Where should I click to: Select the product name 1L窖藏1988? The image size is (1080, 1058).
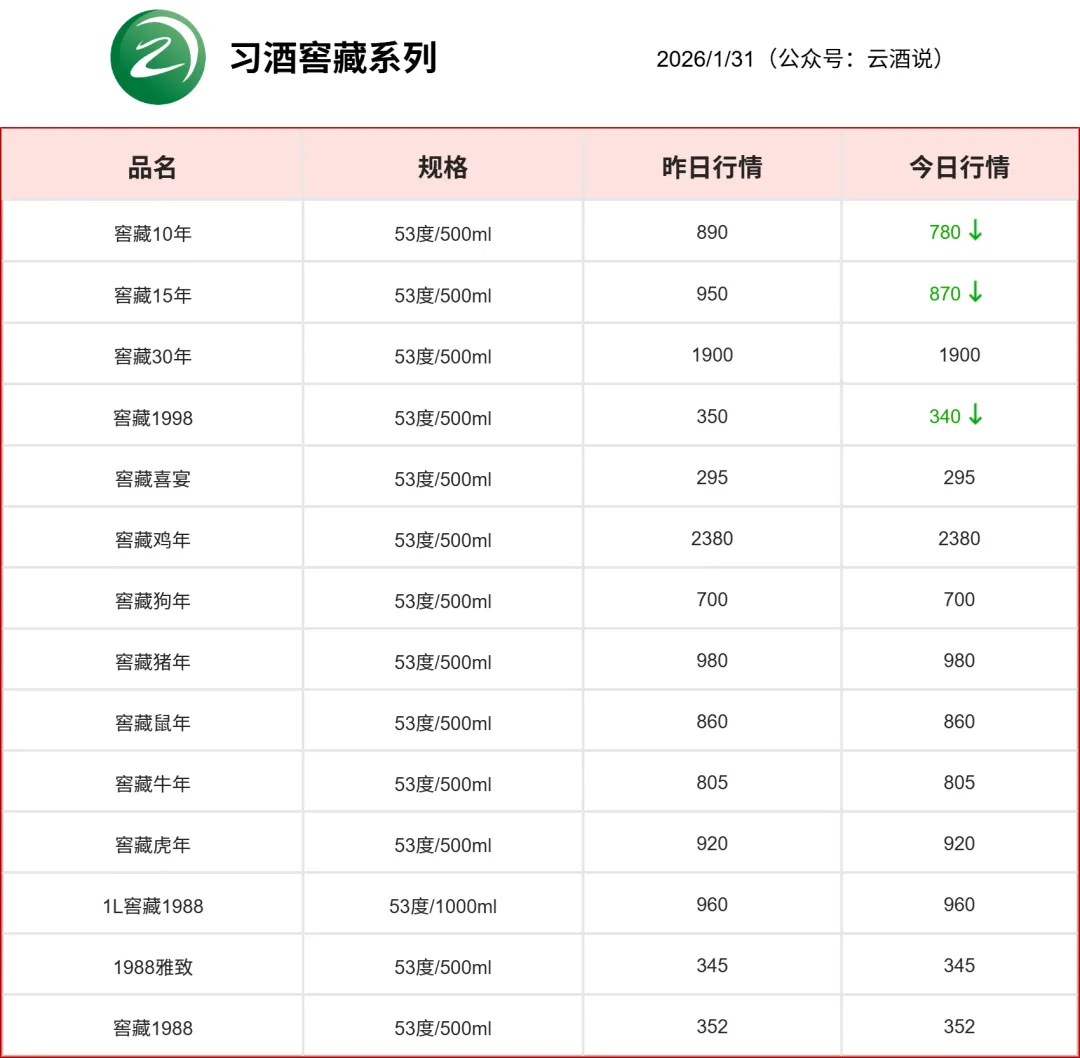pos(152,906)
